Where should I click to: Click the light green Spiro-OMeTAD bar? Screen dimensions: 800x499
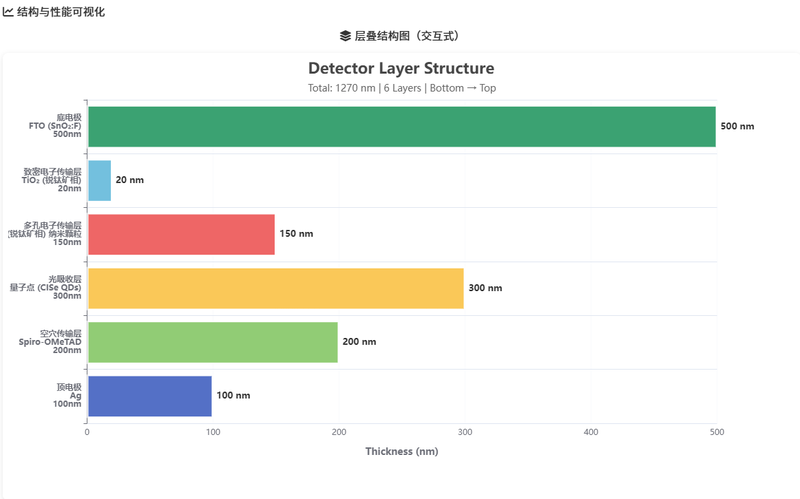[213, 342]
